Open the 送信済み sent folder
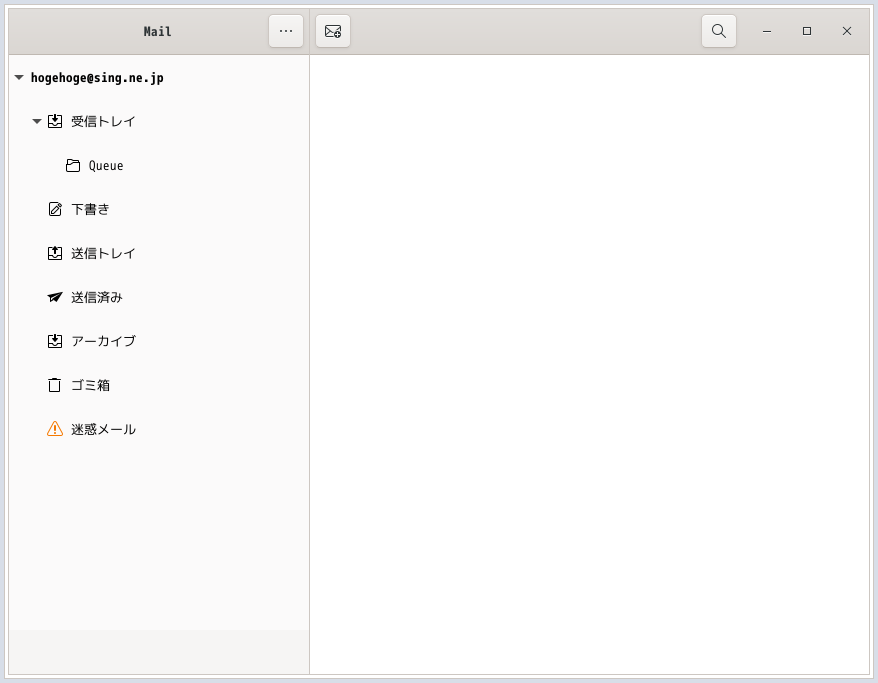Viewport: 878px width, 683px height. [x=97, y=297]
